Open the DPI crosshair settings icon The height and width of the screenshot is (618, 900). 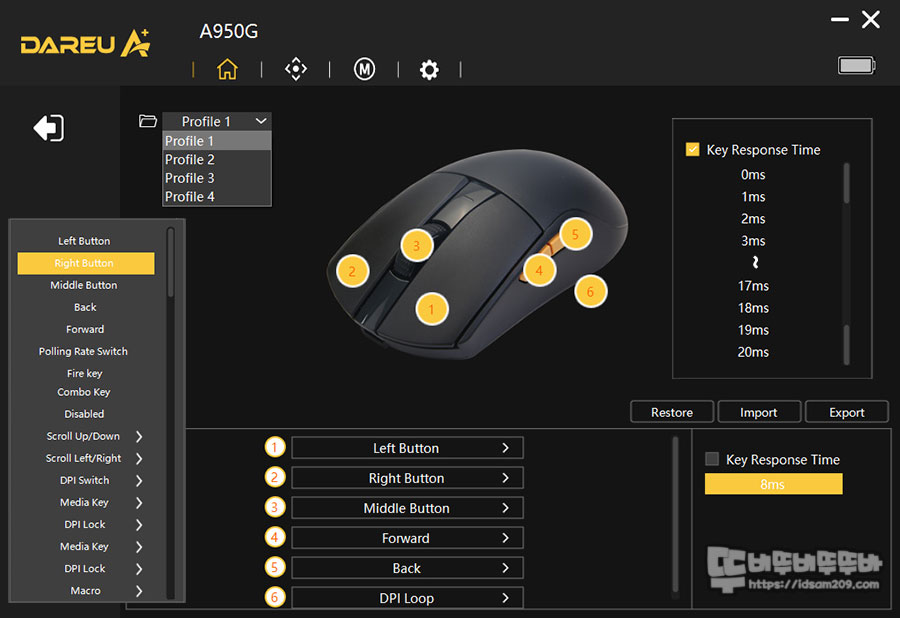(296, 69)
